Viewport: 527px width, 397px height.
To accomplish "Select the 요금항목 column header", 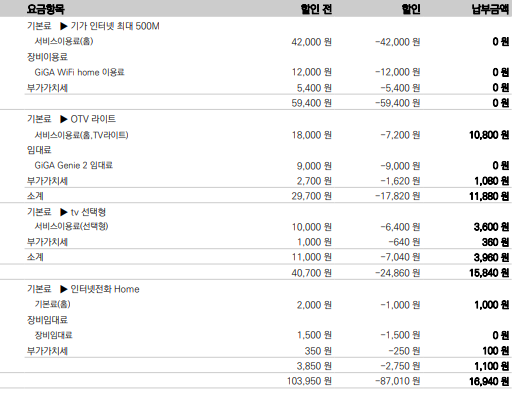I will pos(46,9).
